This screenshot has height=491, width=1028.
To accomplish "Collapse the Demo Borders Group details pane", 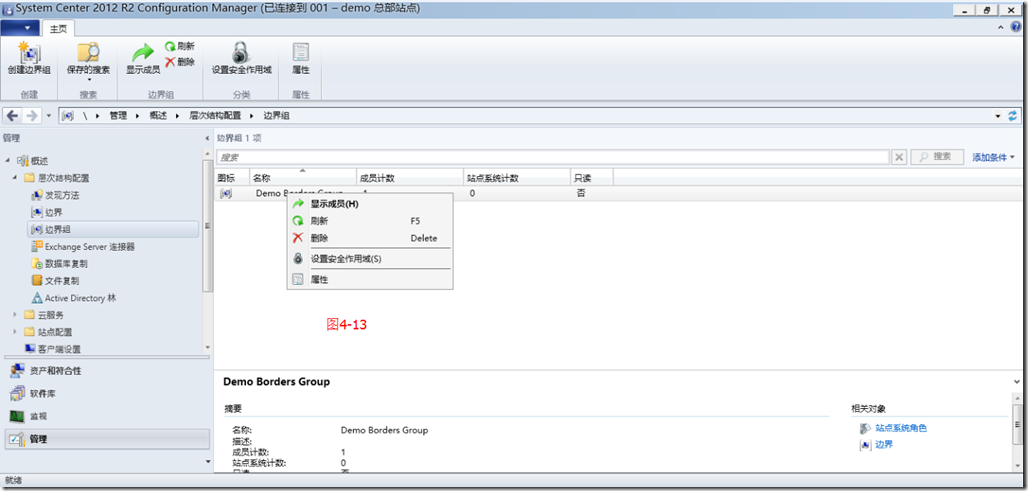I will pyautogui.click(x=1017, y=380).
